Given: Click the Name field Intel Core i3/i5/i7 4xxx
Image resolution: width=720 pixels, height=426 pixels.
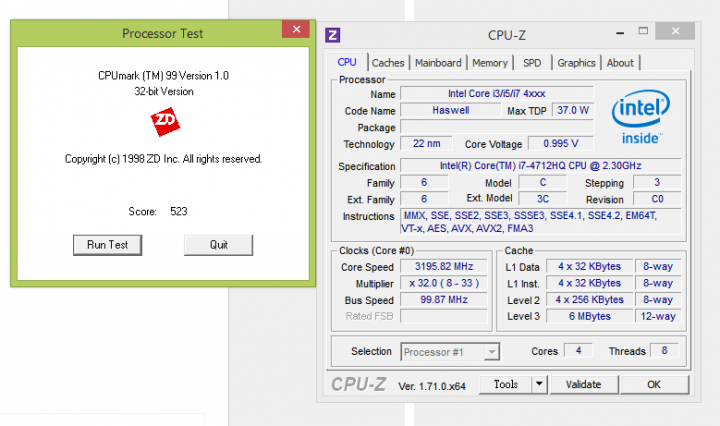Looking at the screenshot, I should point(497,94).
